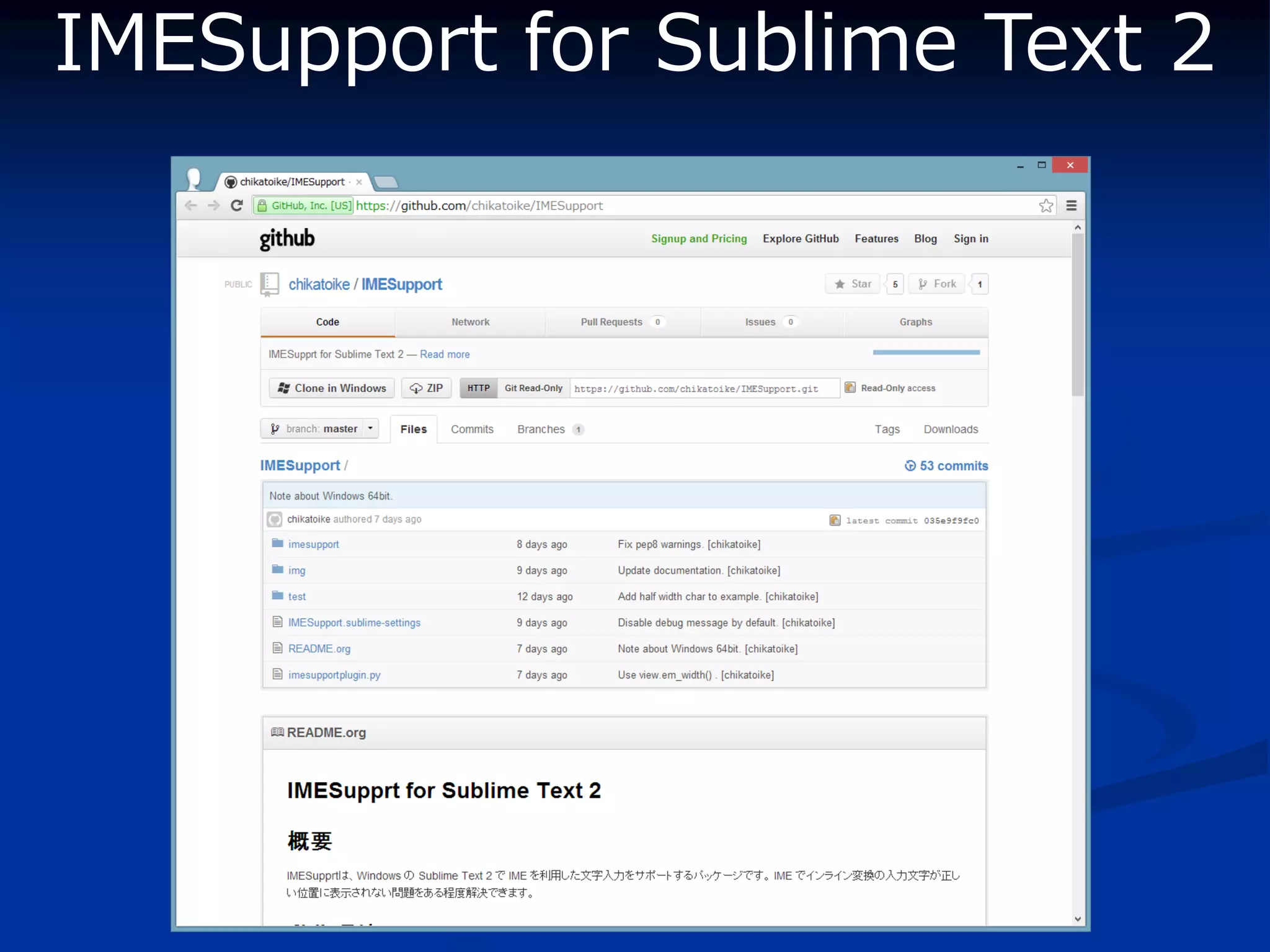Open the Features page
This screenshot has height=952, width=1270.
click(876, 239)
